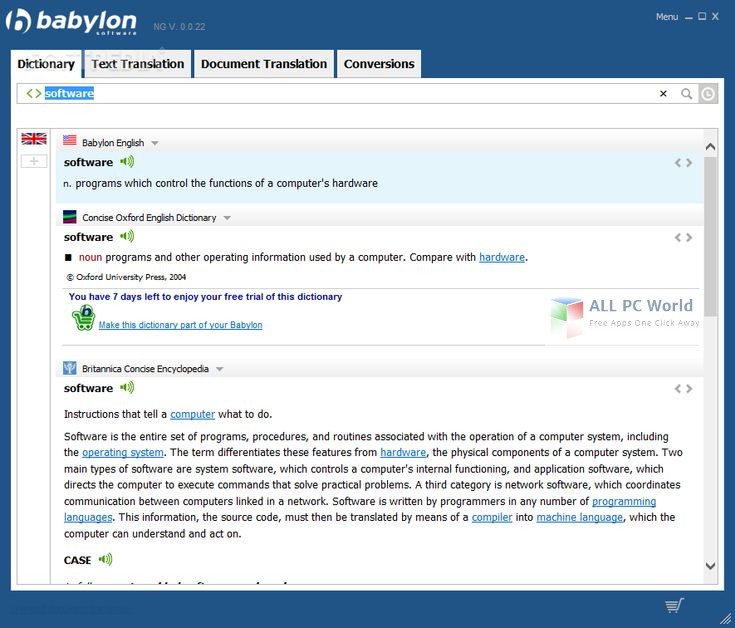Open the programming languages link

pyautogui.click(x=624, y=501)
